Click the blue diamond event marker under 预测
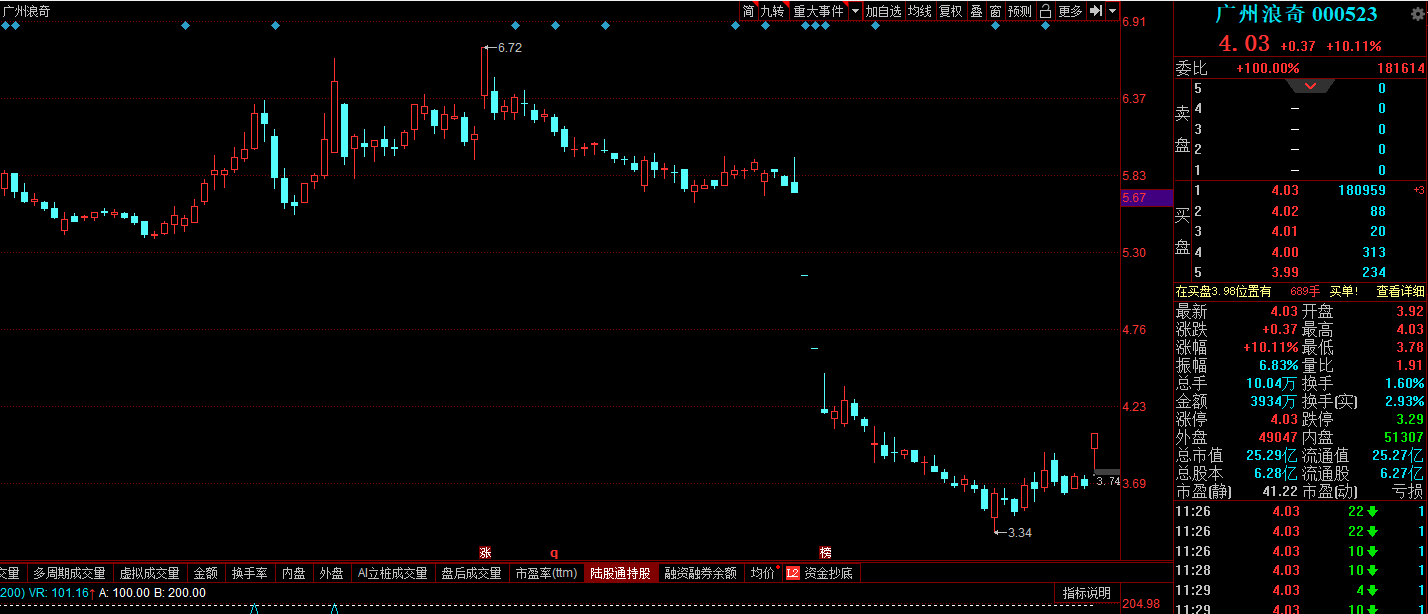Screen dimensions: 1428x614 (x=1046, y=26)
